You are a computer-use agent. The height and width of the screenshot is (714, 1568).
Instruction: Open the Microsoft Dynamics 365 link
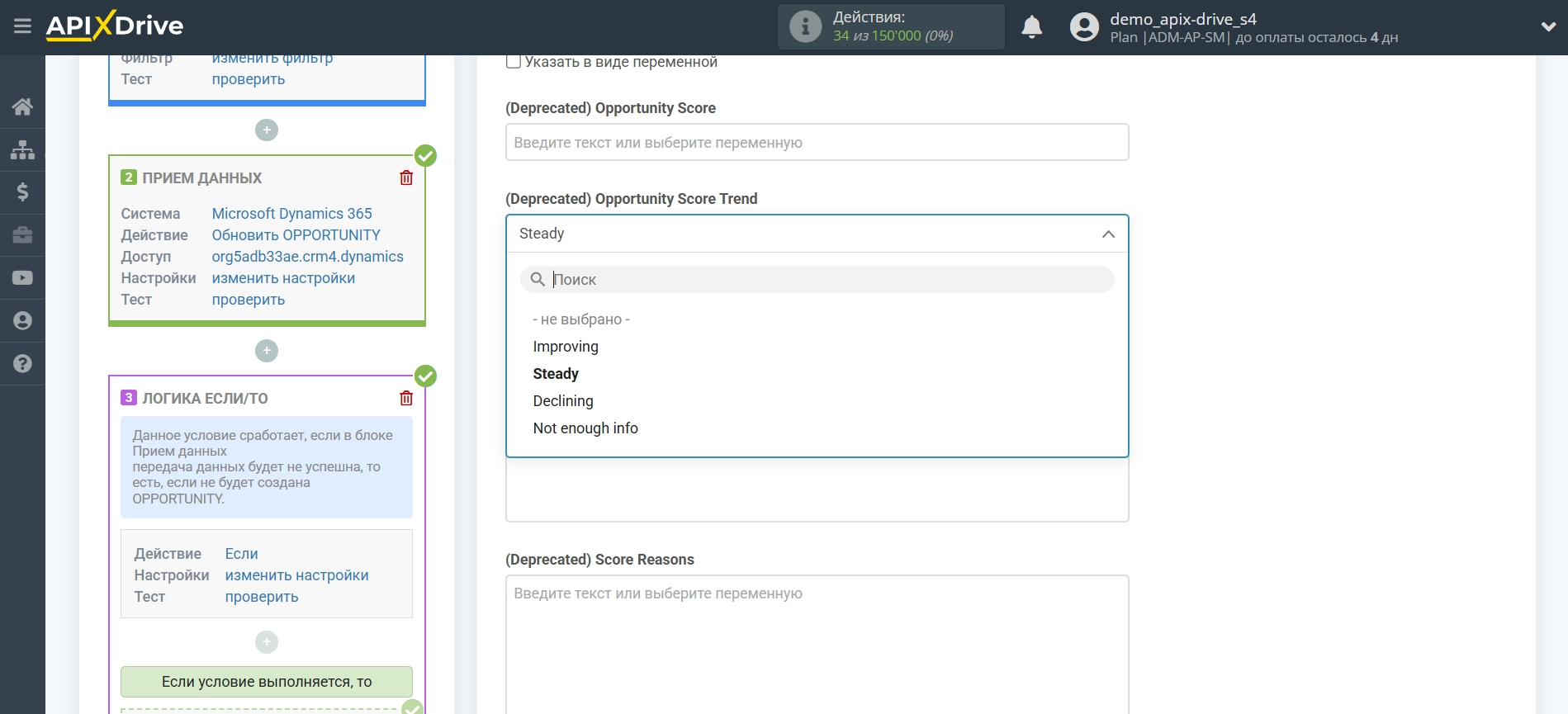point(292,214)
